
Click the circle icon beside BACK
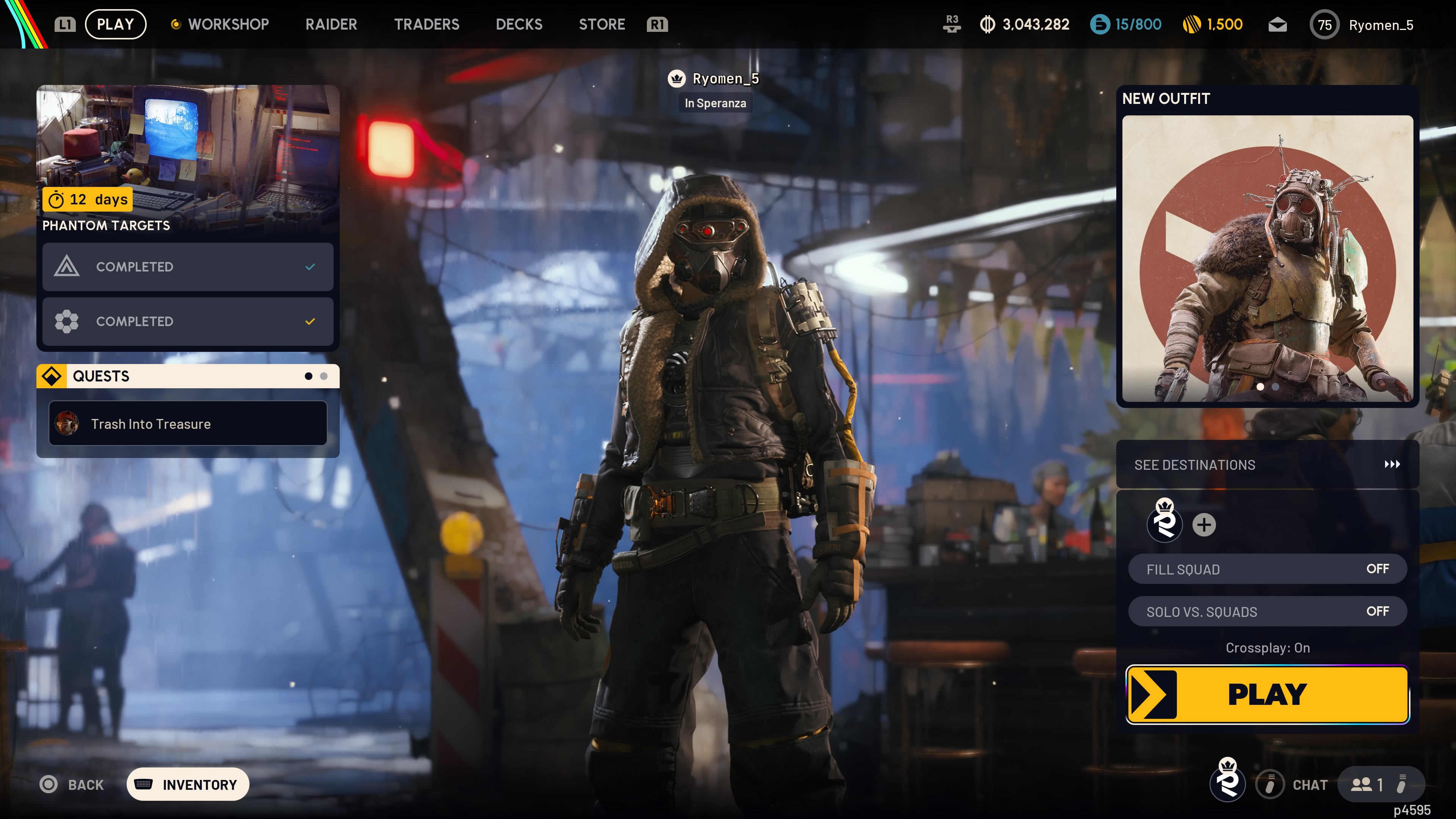(x=49, y=784)
